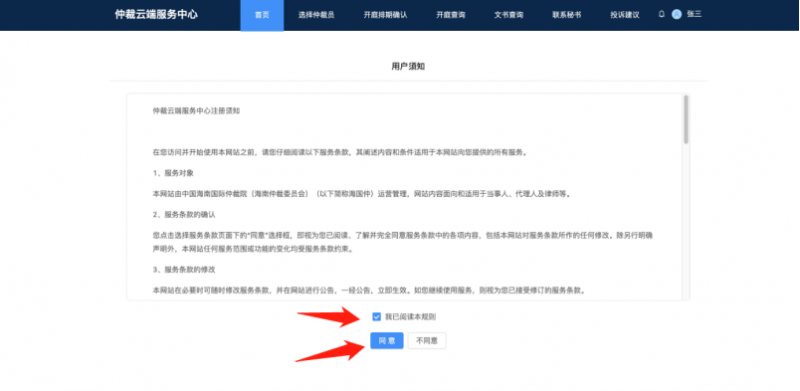Click the 2、服务条款的确认 heading

pyautogui.click(x=184, y=214)
